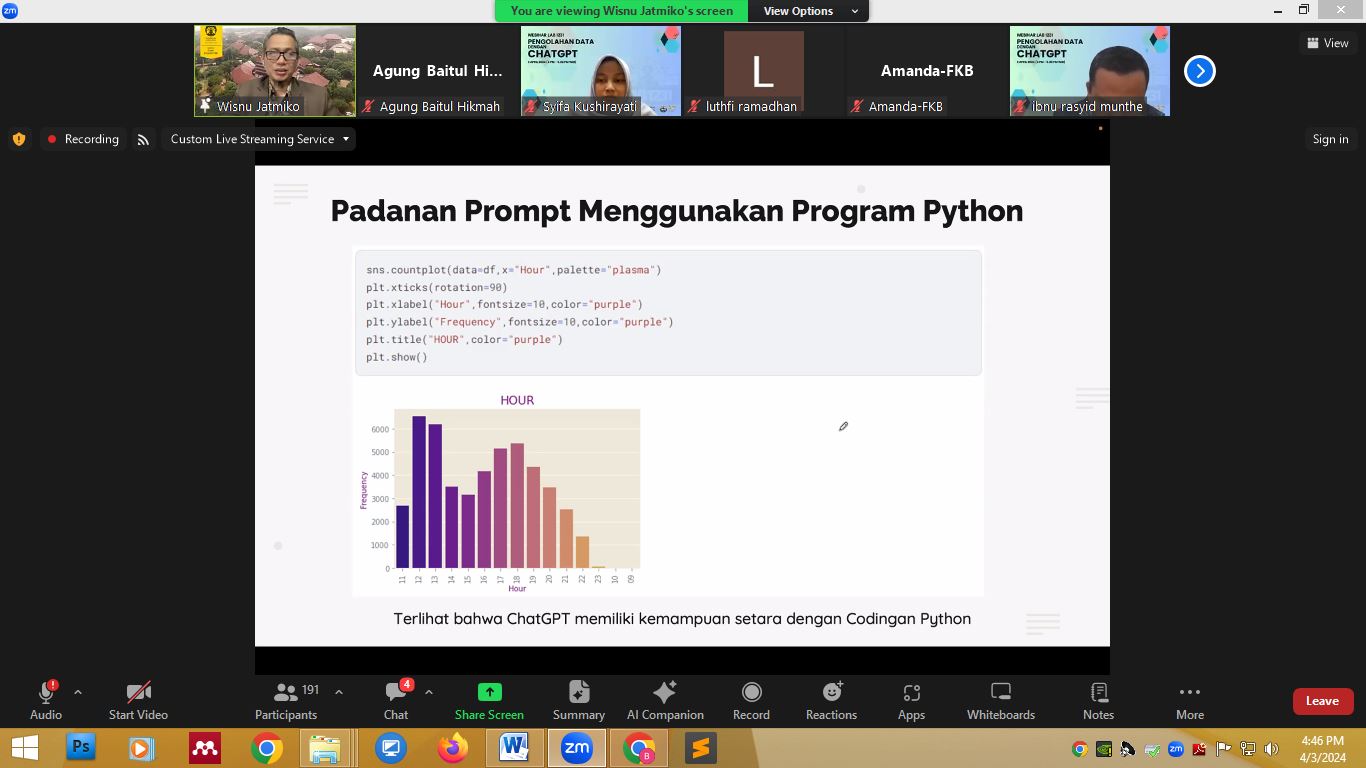Click the Chrome icon in system tray
Viewport: 1366px width, 768px height.
[x=1080, y=749]
